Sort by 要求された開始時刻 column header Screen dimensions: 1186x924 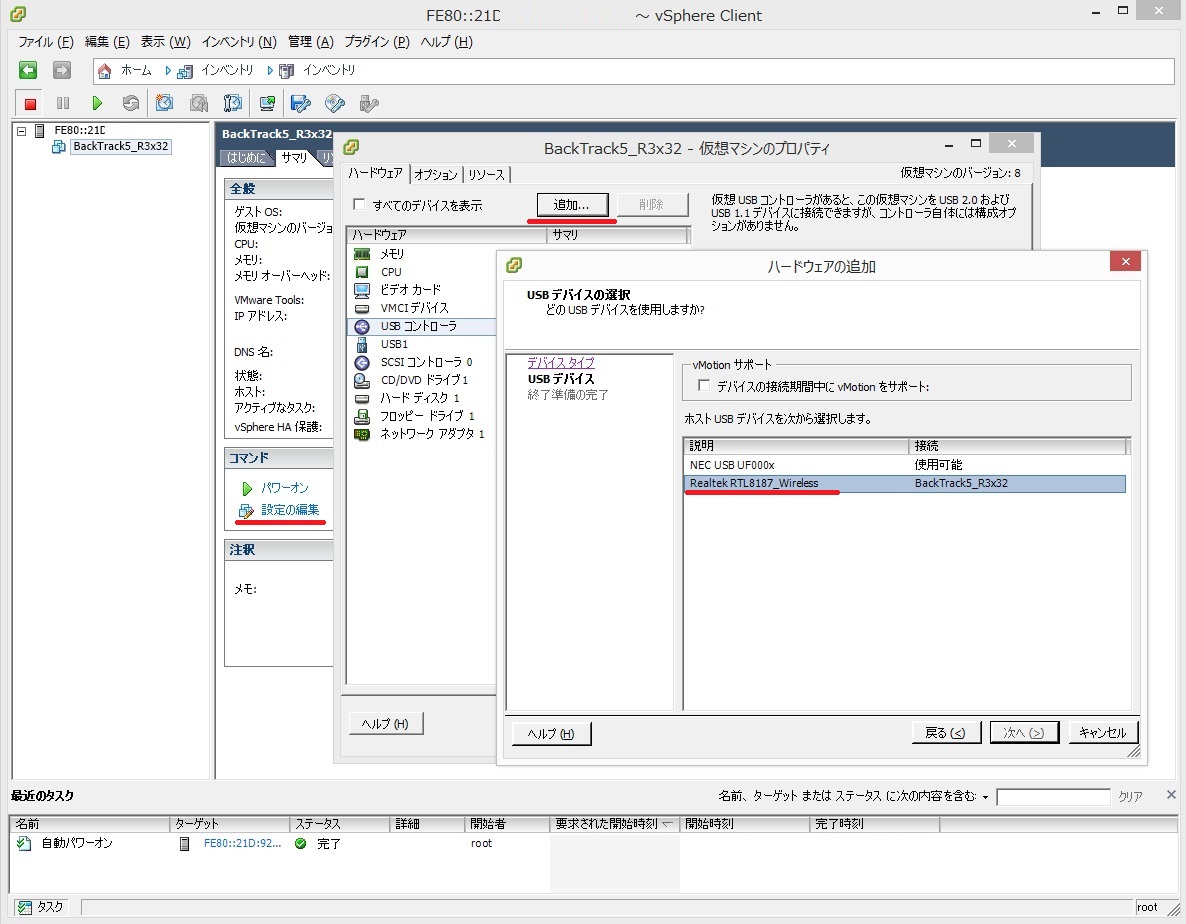pos(613,823)
